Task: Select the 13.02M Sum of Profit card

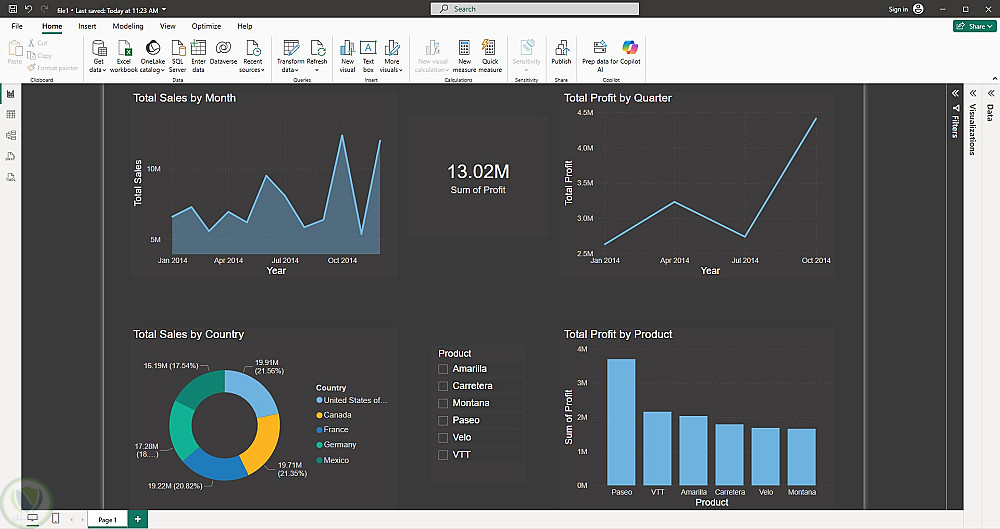Action: [x=478, y=177]
